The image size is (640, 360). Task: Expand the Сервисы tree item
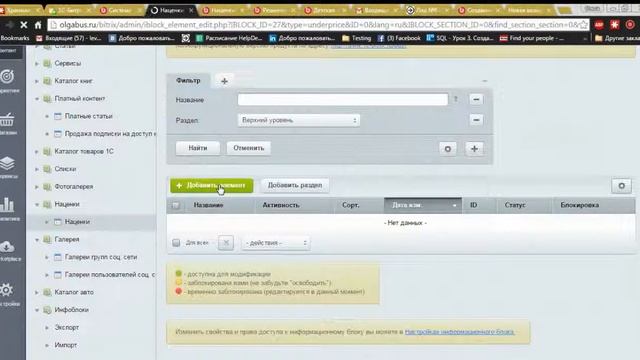tap(37, 64)
